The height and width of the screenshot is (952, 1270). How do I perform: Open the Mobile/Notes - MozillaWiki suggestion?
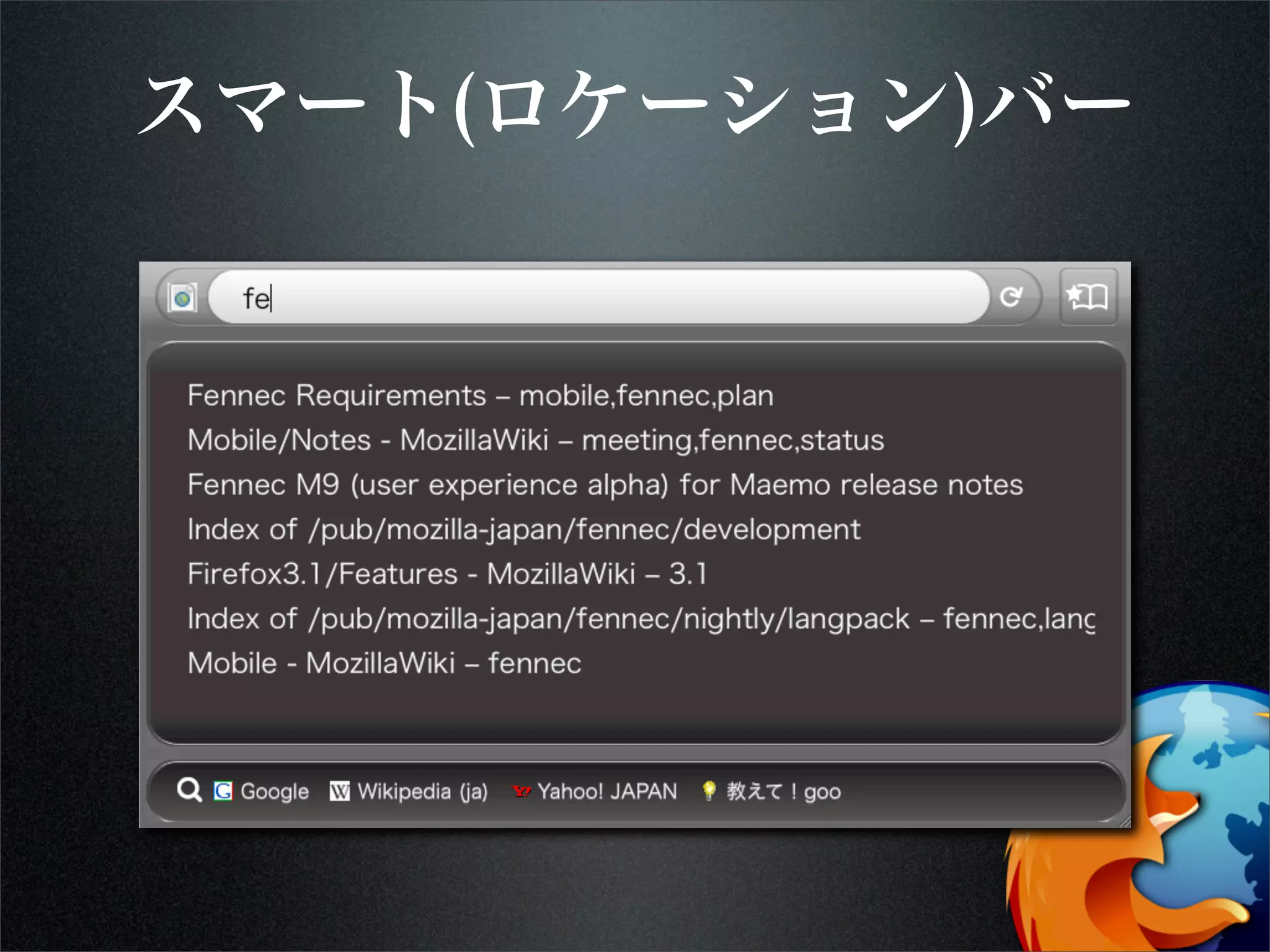coord(536,440)
